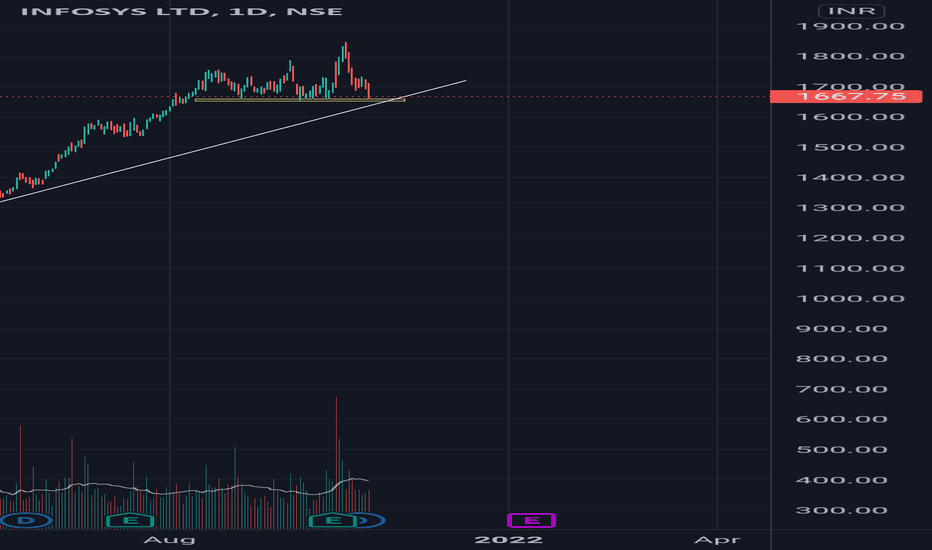This screenshot has width=932, height=550.
Task: Click the 2022 label on time axis
Action: [x=508, y=540]
